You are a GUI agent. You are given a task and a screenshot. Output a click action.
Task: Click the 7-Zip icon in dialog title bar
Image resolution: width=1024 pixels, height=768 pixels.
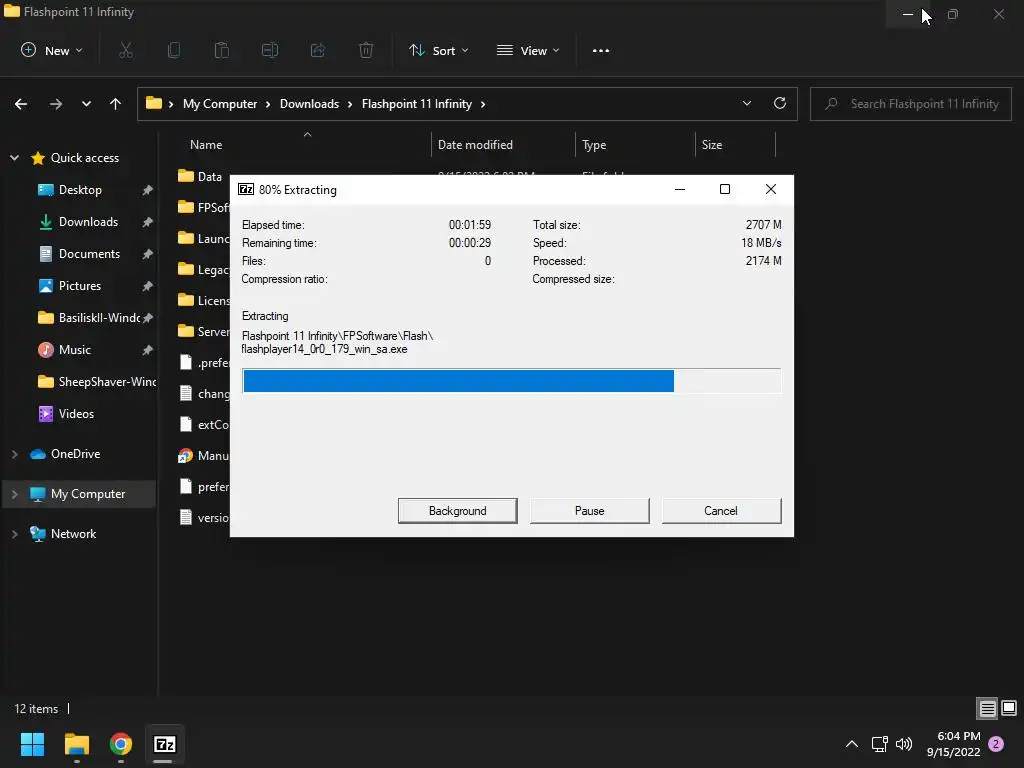246,189
